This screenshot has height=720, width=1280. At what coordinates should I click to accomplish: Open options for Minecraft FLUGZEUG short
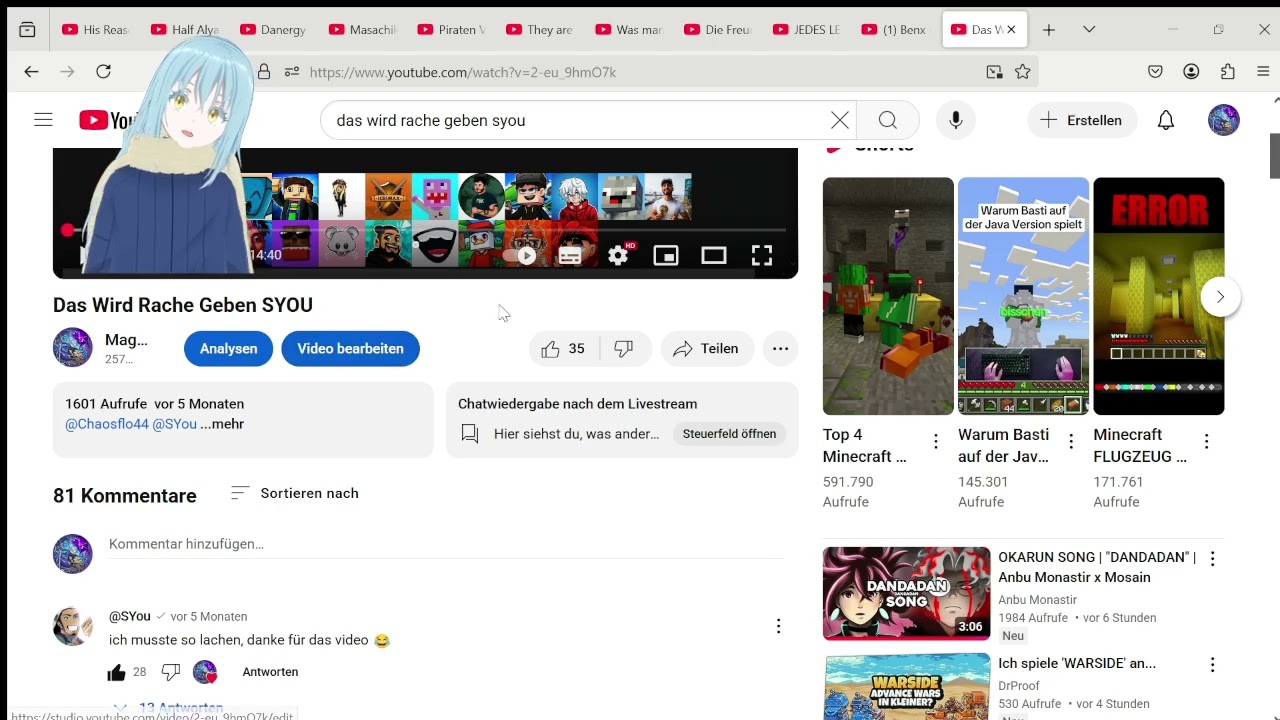coord(1206,441)
